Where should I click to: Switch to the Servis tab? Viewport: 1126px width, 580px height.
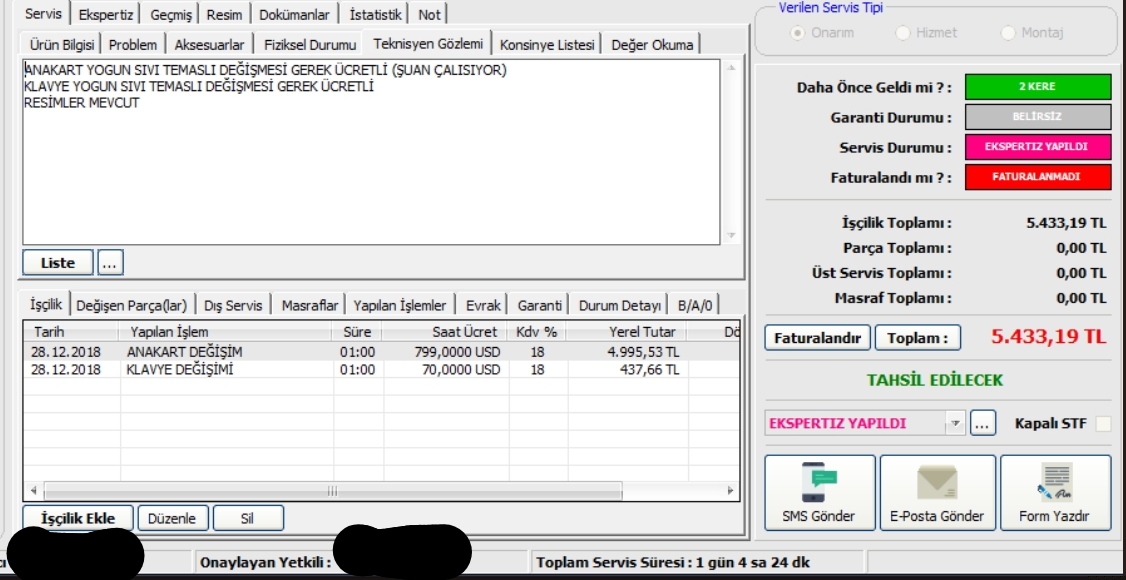click(x=43, y=14)
